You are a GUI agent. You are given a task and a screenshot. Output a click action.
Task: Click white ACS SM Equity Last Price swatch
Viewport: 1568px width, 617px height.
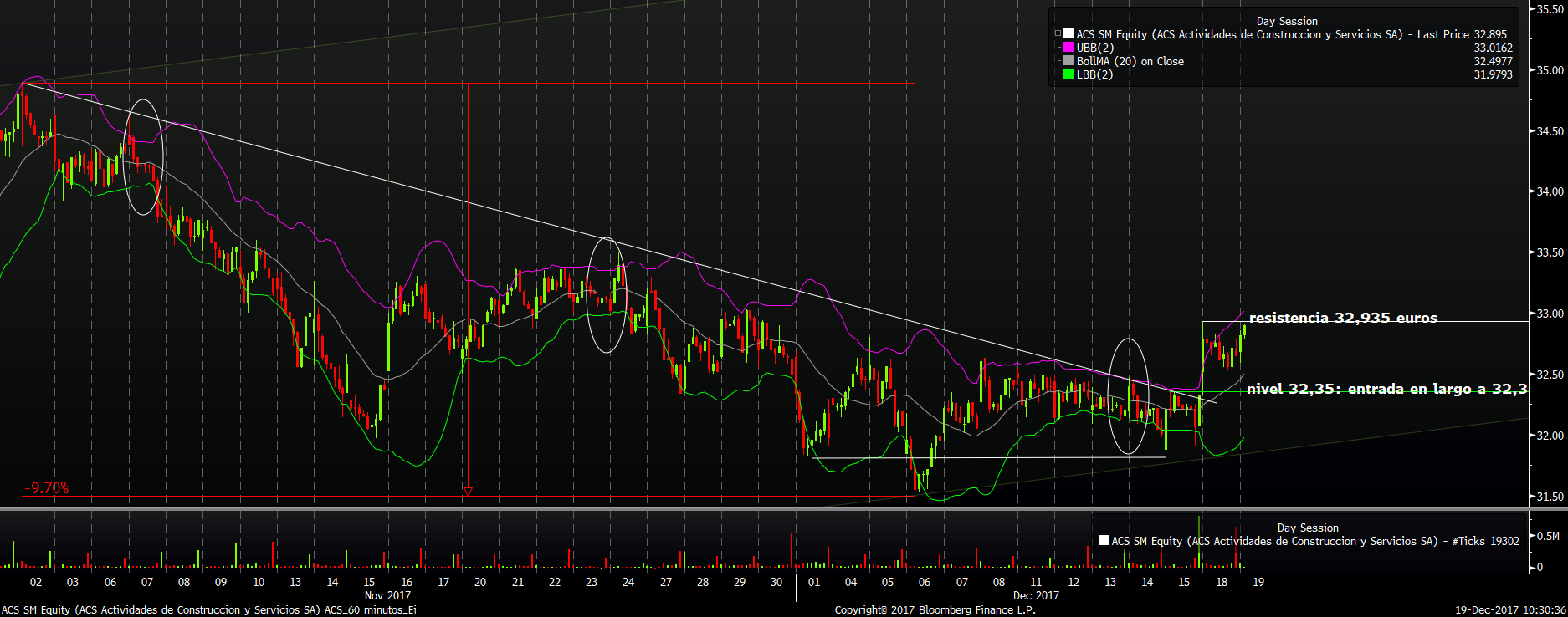point(1068,34)
